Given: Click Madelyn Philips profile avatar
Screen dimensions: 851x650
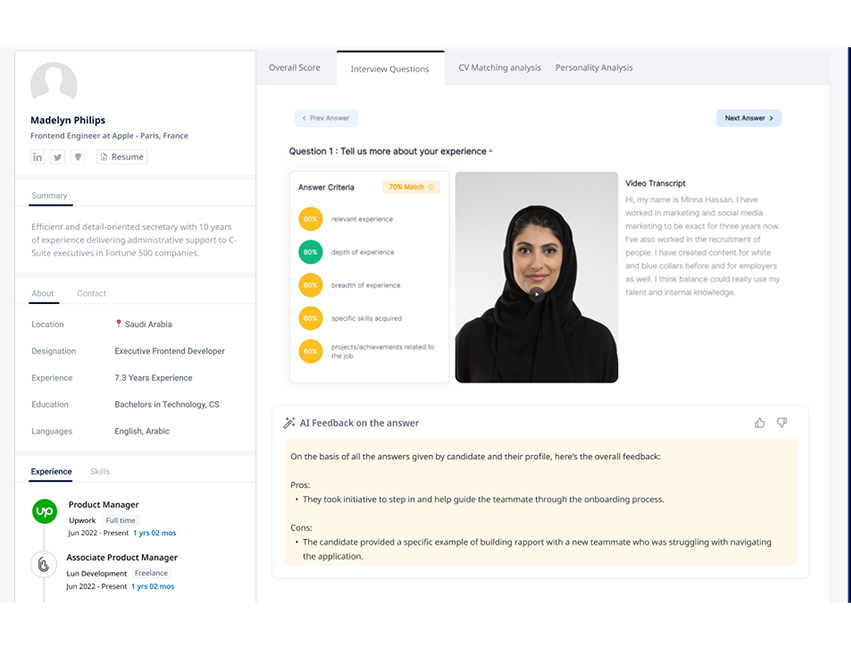Looking at the screenshot, I should pyautogui.click(x=54, y=84).
